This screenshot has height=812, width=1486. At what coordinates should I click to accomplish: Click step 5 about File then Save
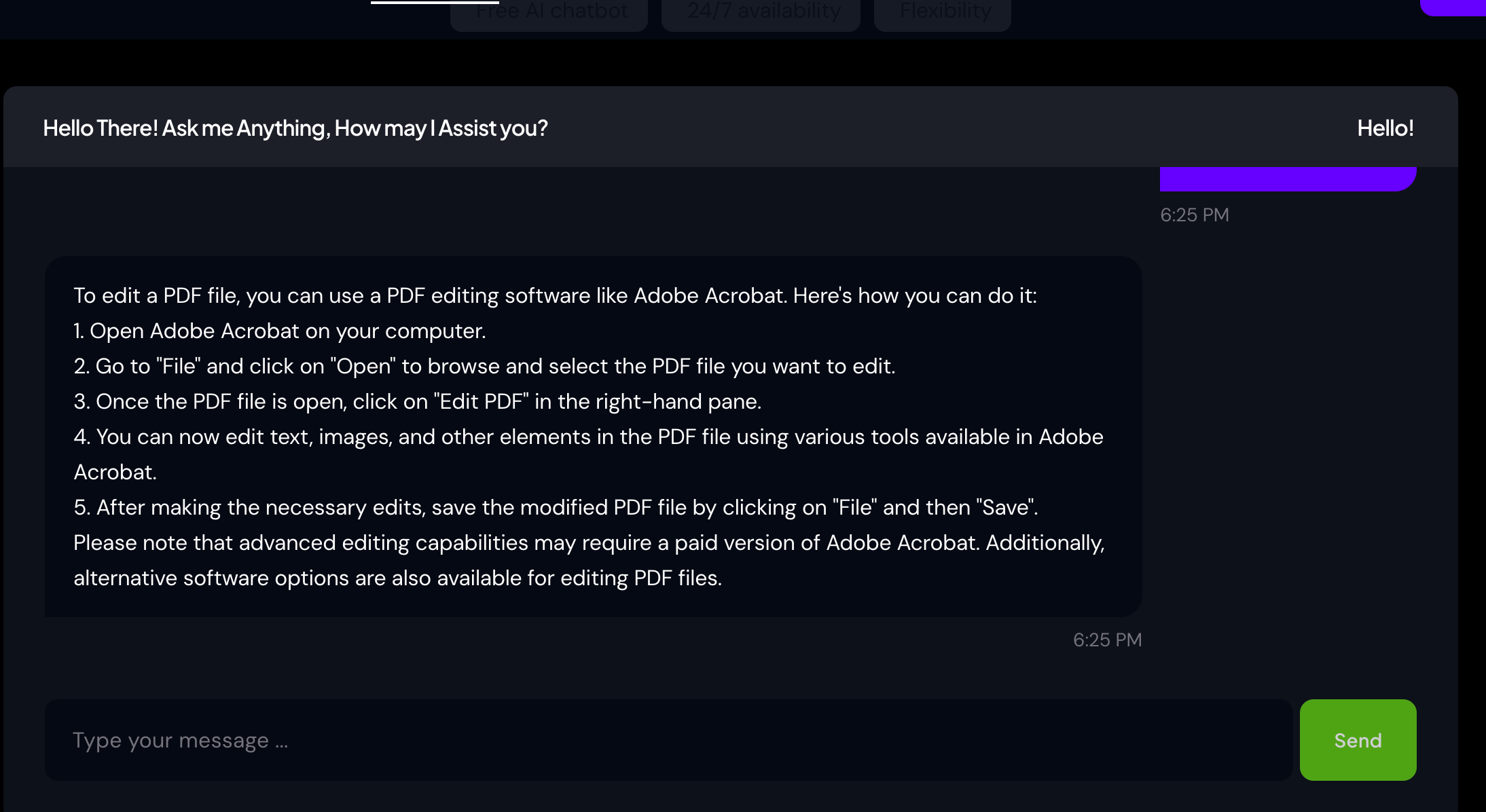(556, 507)
